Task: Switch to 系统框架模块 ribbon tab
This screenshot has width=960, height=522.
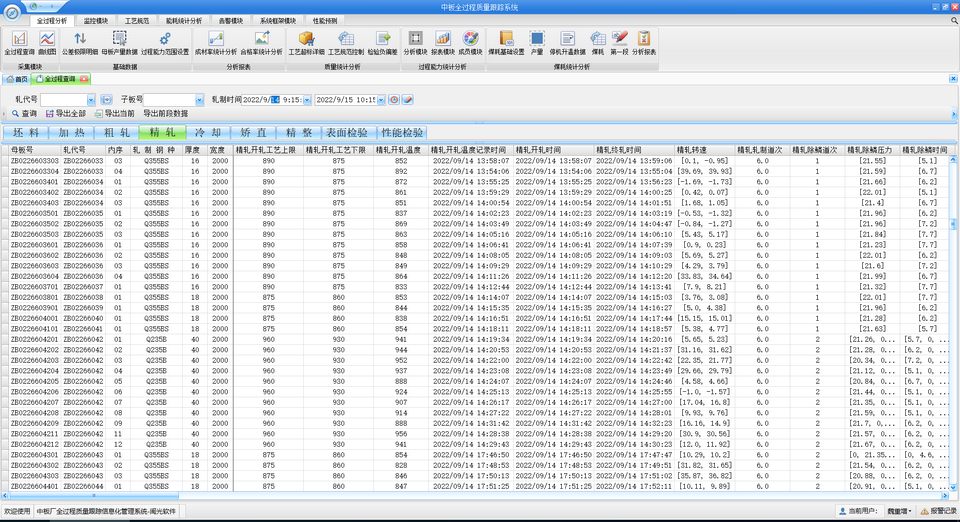Action: (277, 21)
